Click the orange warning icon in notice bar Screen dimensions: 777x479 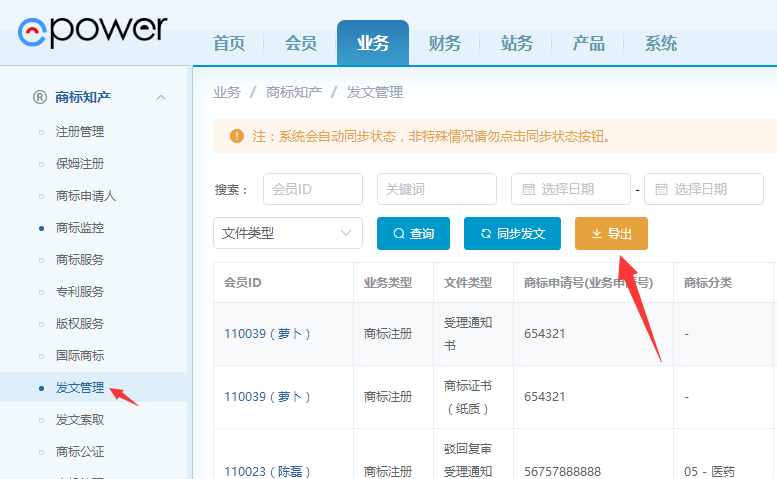[236, 136]
